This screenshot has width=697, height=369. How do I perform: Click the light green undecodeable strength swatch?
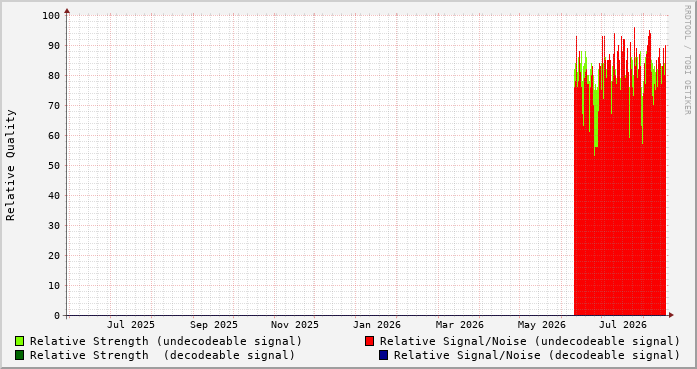pyautogui.click(x=20, y=341)
